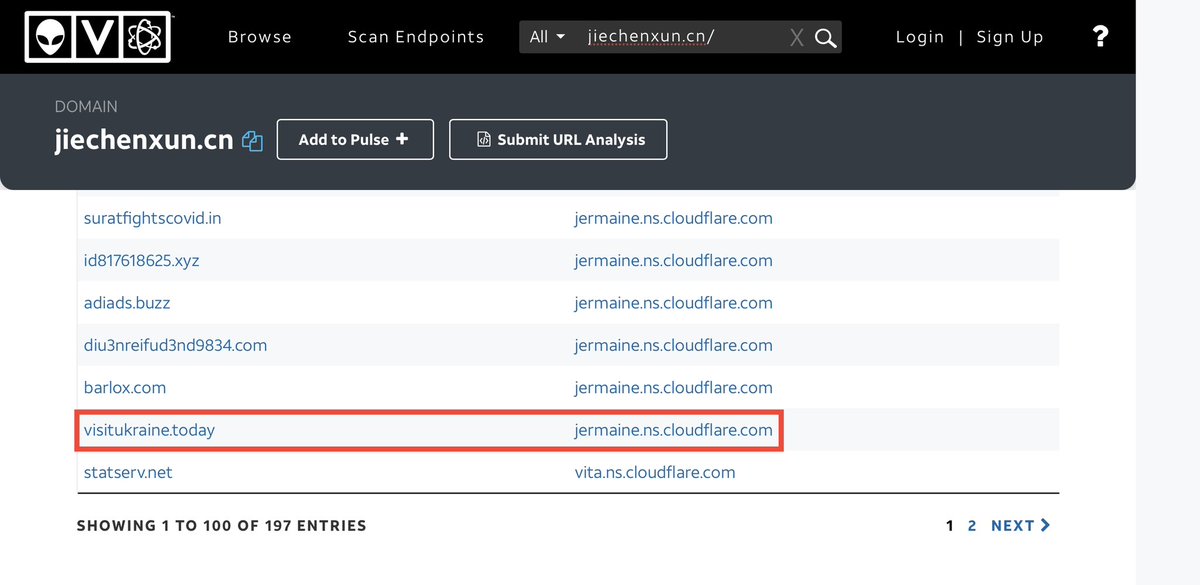Click the AlienVault OTX logo
Image resolution: width=1200 pixels, height=585 pixels.
click(x=98, y=37)
